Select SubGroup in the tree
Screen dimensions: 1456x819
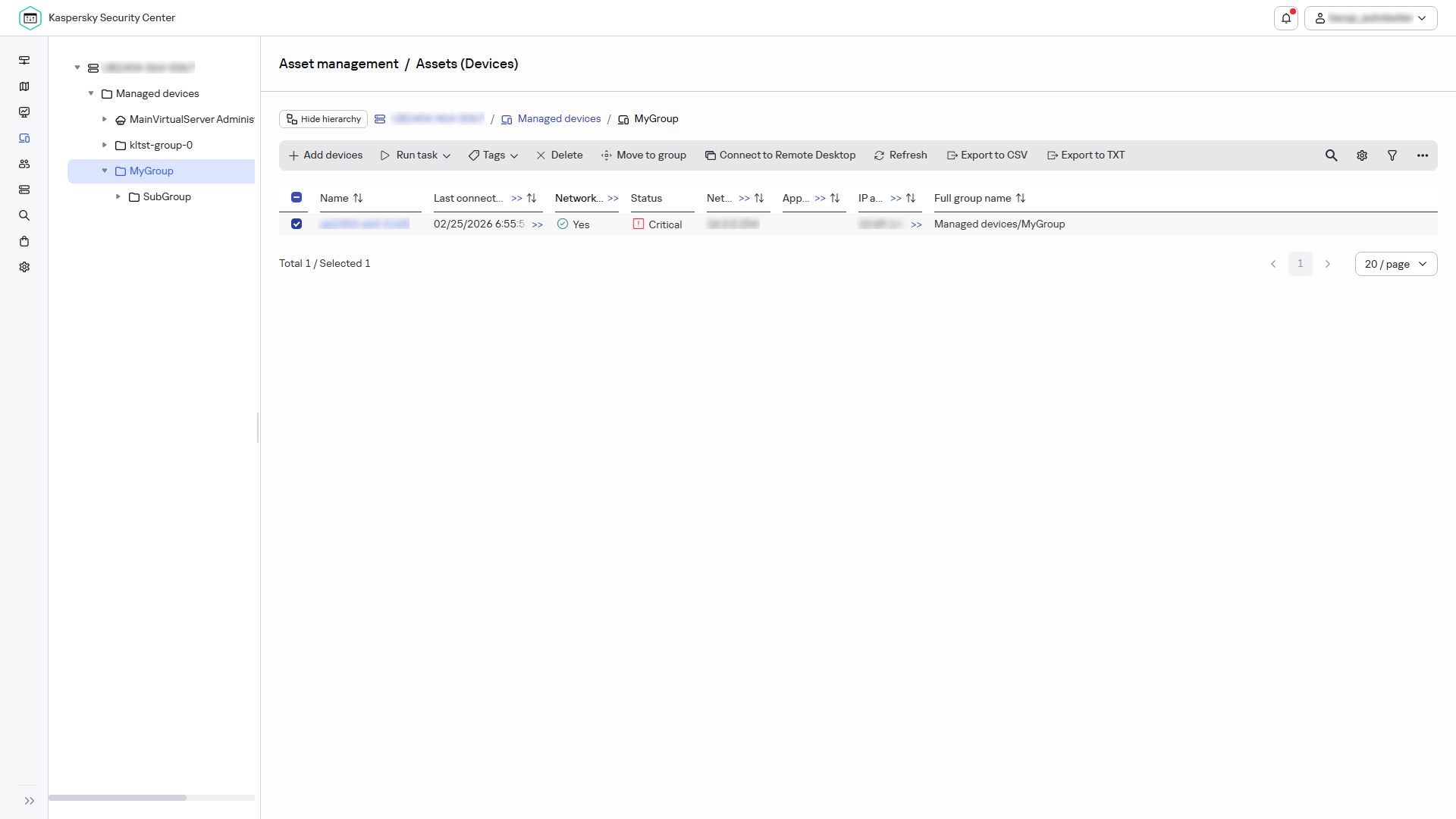coord(167,196)
